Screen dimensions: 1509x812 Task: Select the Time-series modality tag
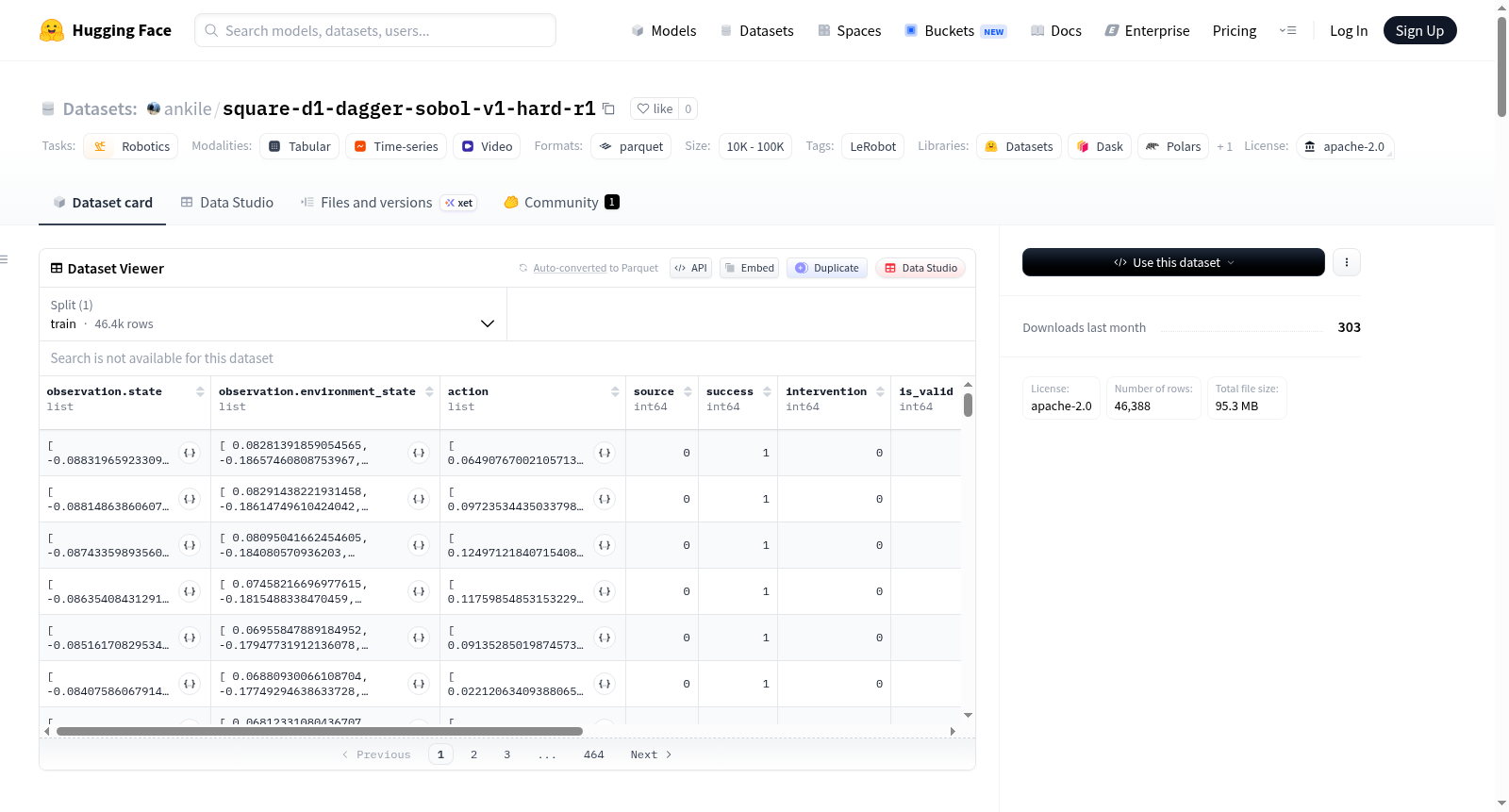tap(396, 146)
